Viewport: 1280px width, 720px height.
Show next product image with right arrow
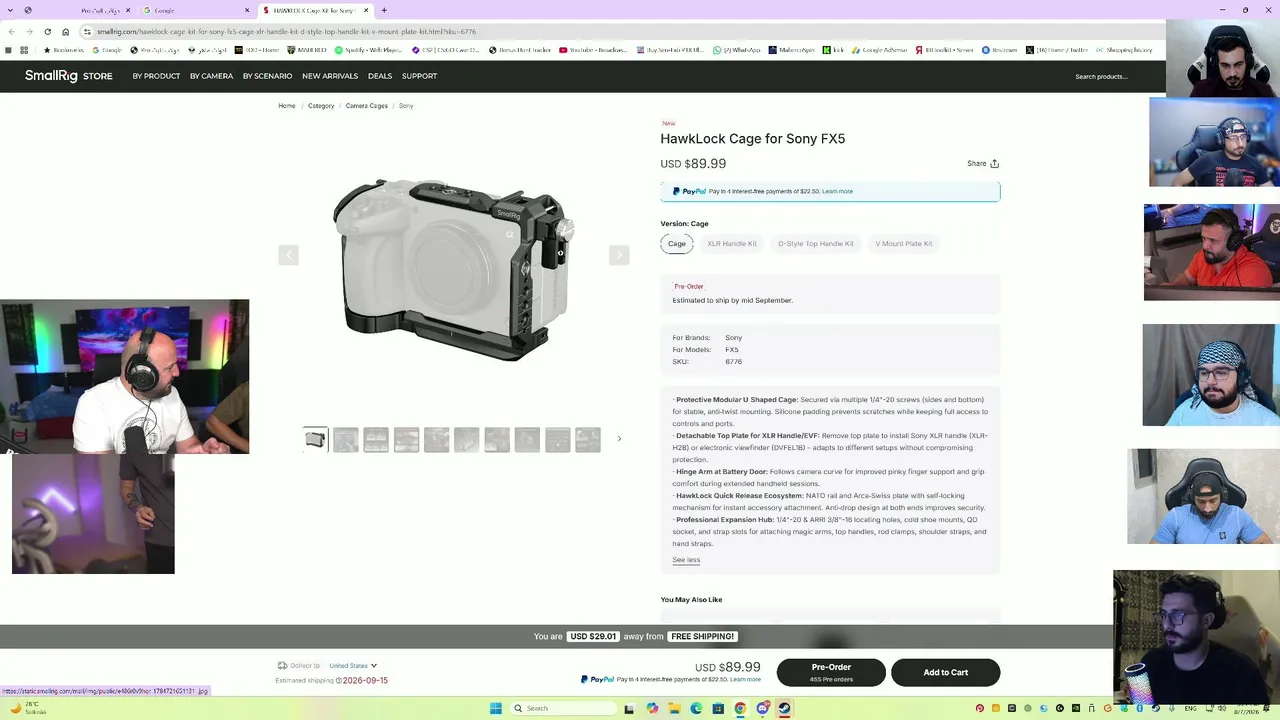coord(619,255)
